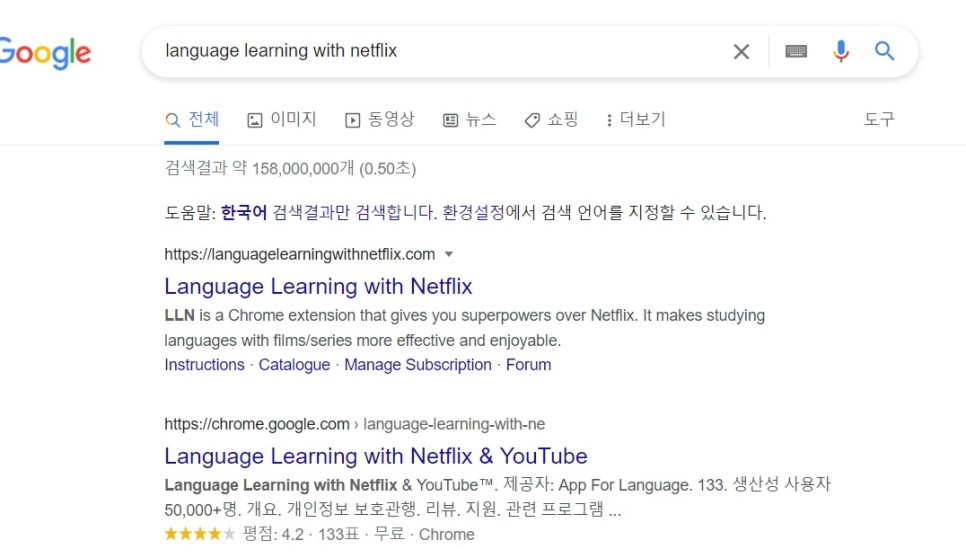Click the Google logo
The width and height of the screenshot is (966, 558).
click(x=45, y=52)
